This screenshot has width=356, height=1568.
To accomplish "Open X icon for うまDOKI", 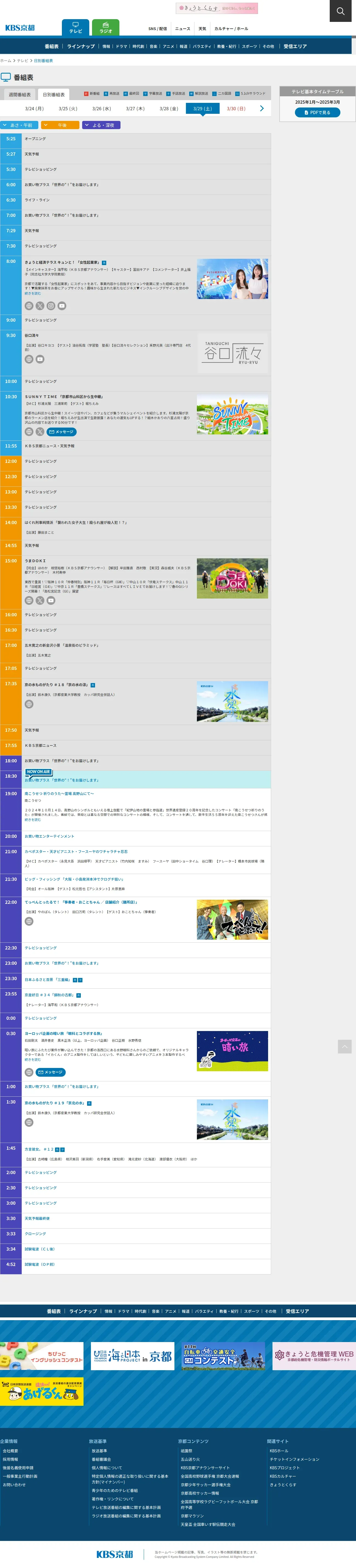I will [x=40, y=600].
